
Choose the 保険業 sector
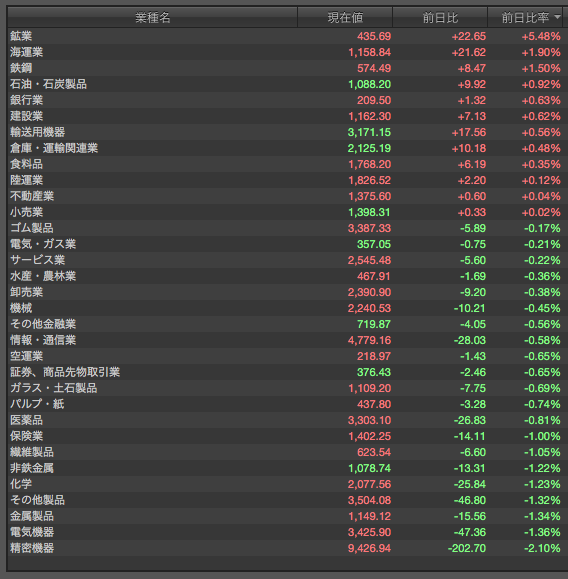(27, 436)
